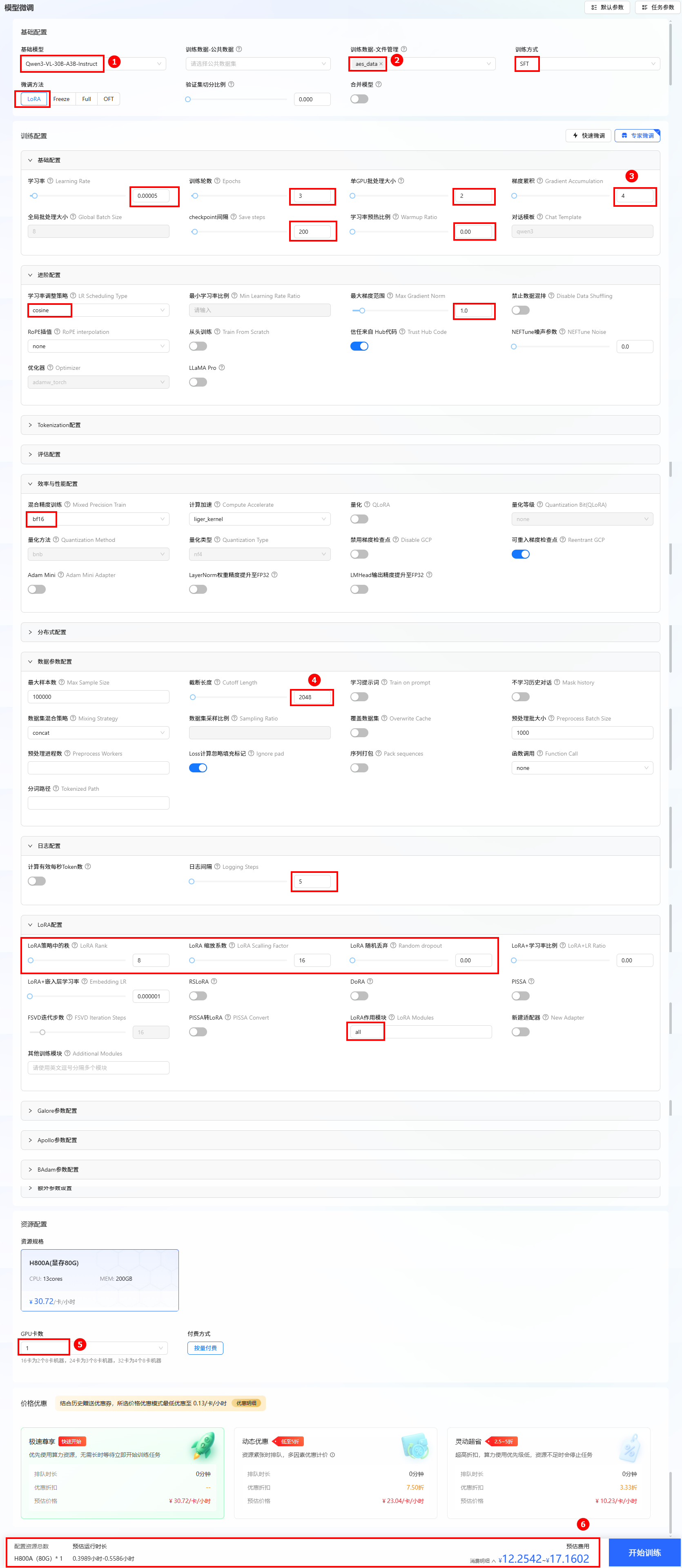This screenshot has width=682, height=1568.
Task: Click the help icon beside Logging Steps
Action: 217,867
